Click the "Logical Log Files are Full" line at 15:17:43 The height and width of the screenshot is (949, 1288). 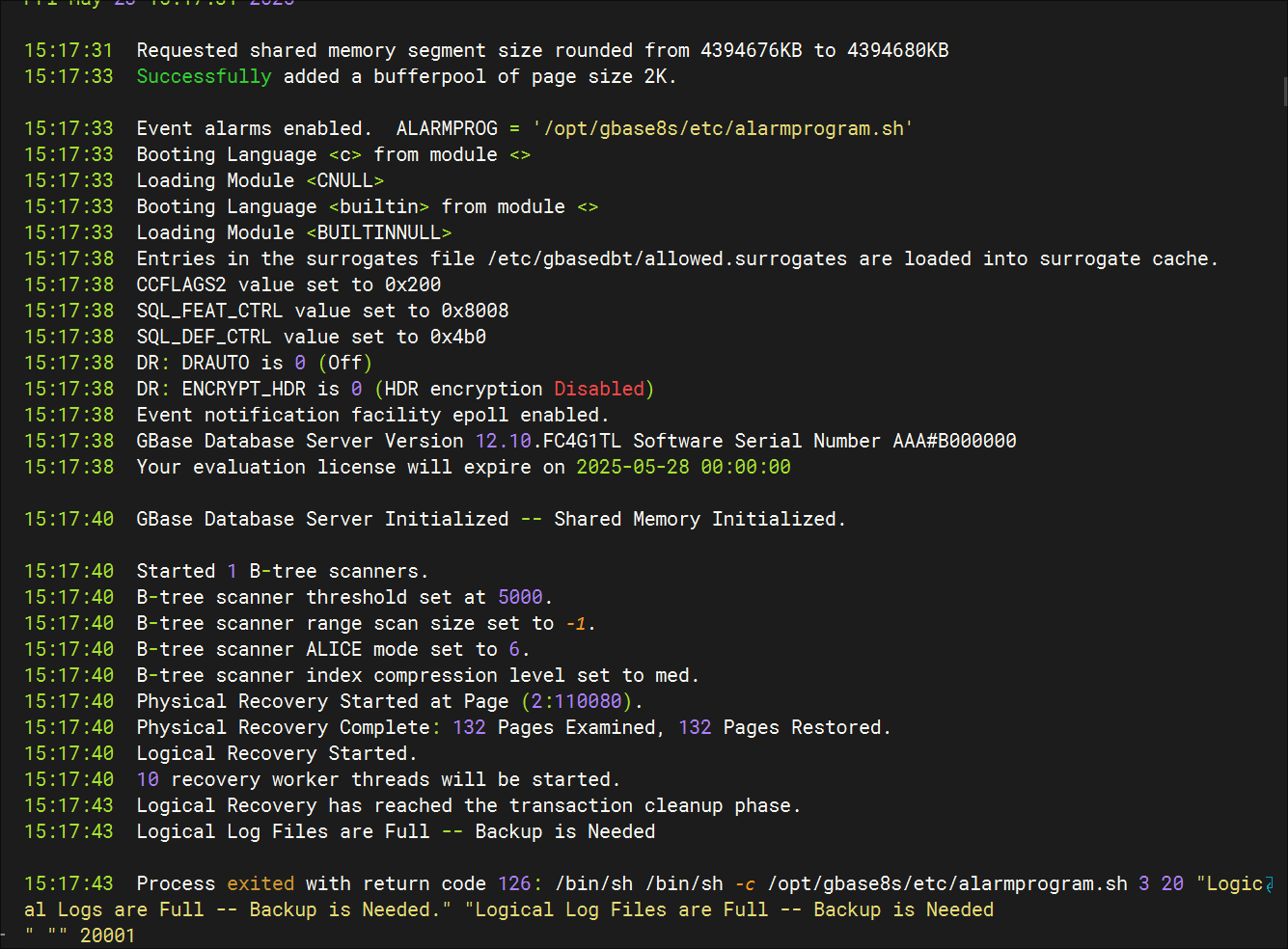396,831
